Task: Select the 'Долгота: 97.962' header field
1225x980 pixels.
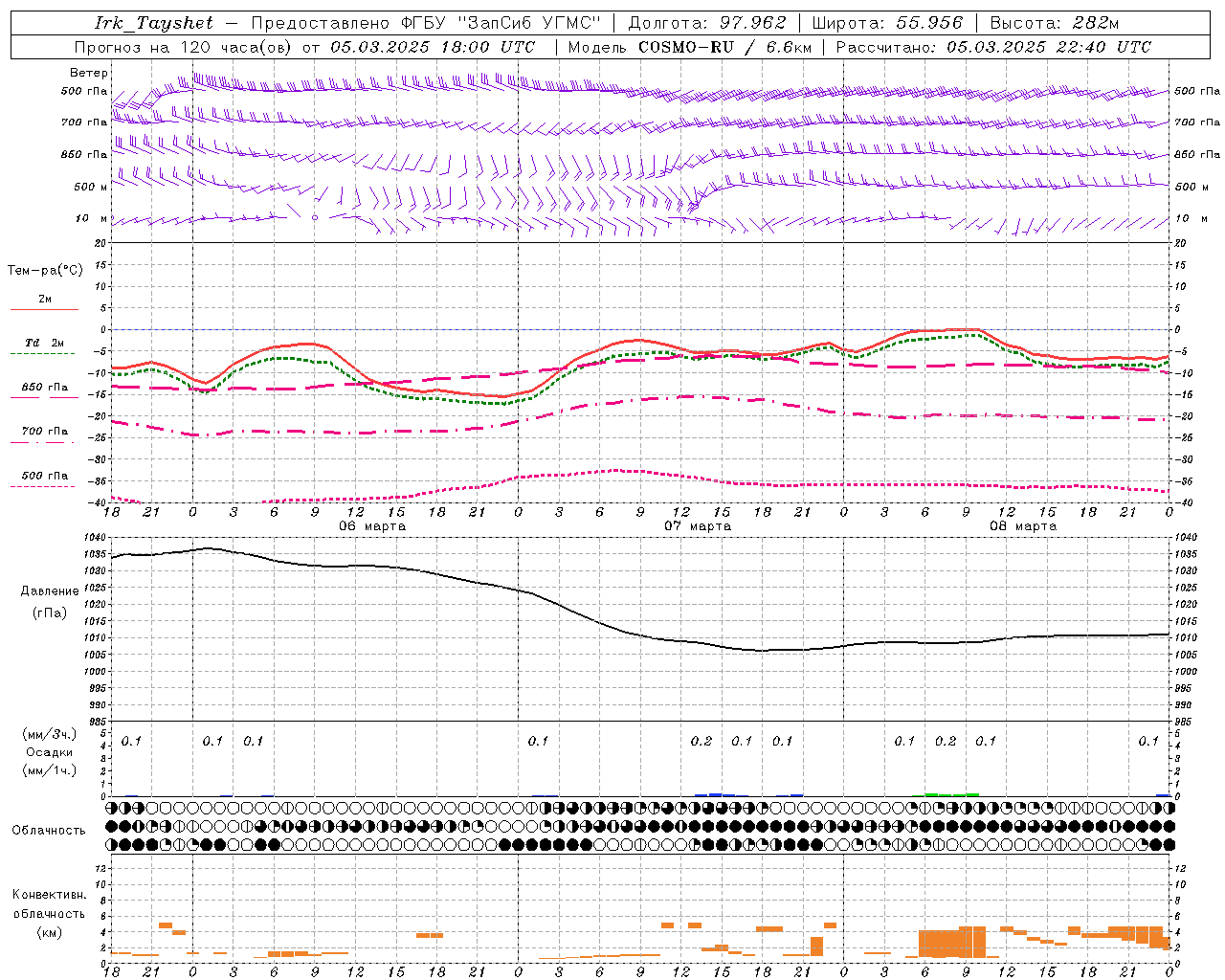Action: point(707,23)
